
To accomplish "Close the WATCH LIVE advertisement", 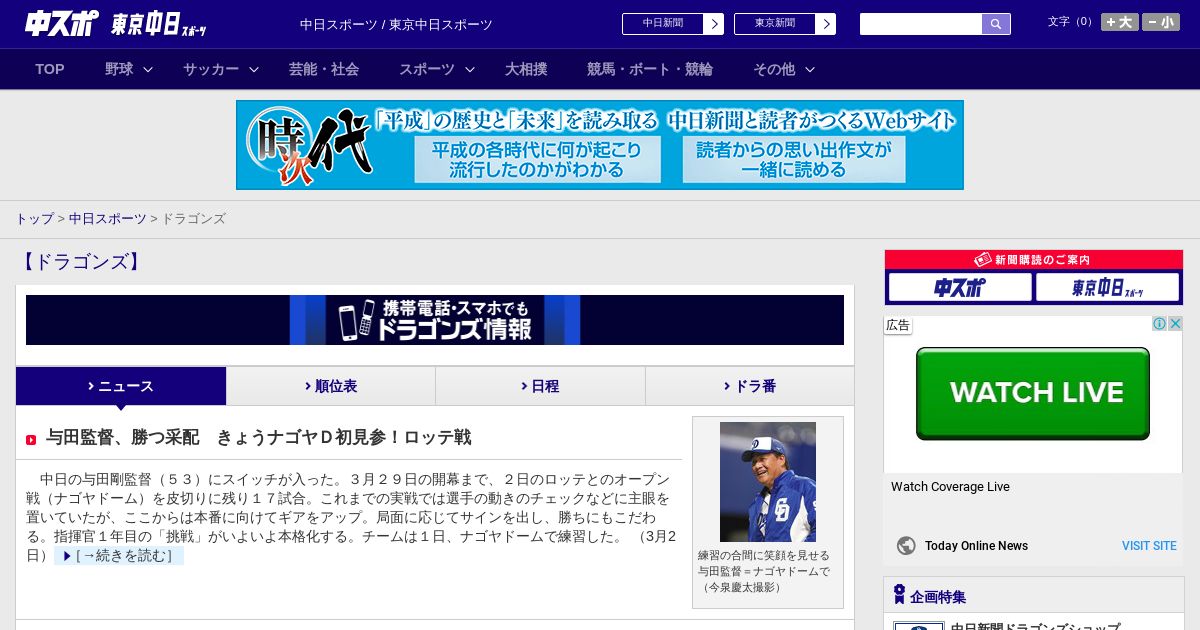I will 1175,324.
